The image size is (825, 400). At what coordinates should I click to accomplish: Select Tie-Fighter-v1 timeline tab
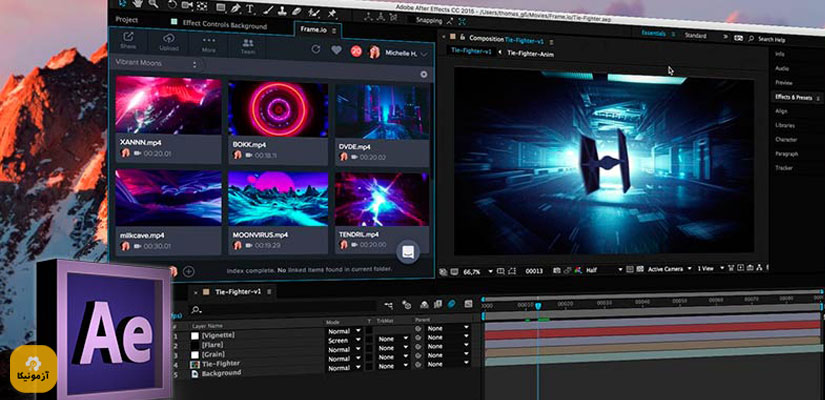238,292
